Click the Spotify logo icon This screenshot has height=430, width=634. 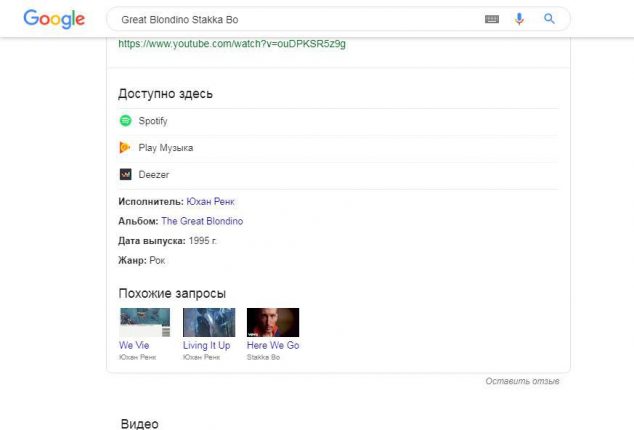point(125,121)
